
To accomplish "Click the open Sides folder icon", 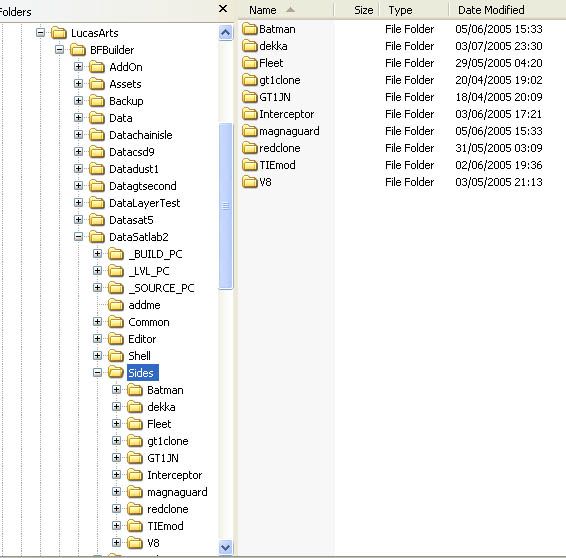I will 116,372.
